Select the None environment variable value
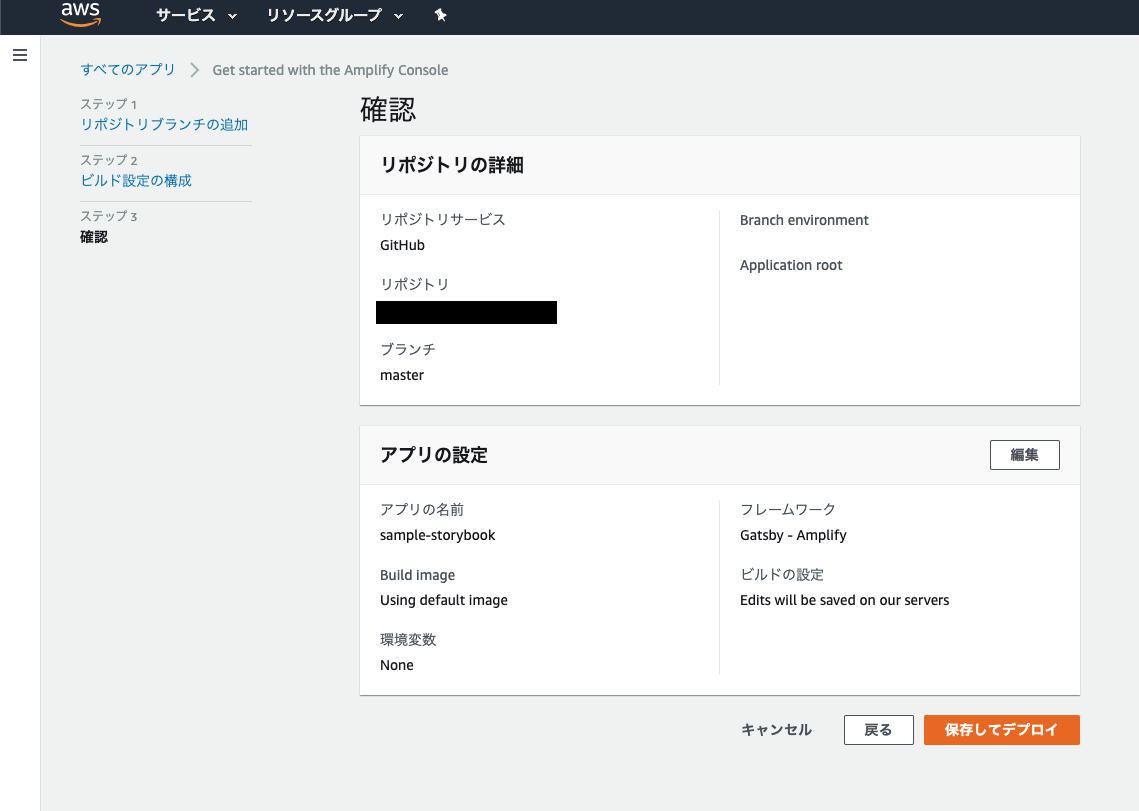Image resolution: width=1139 pixels, height=811 pixels. [397, 665]
